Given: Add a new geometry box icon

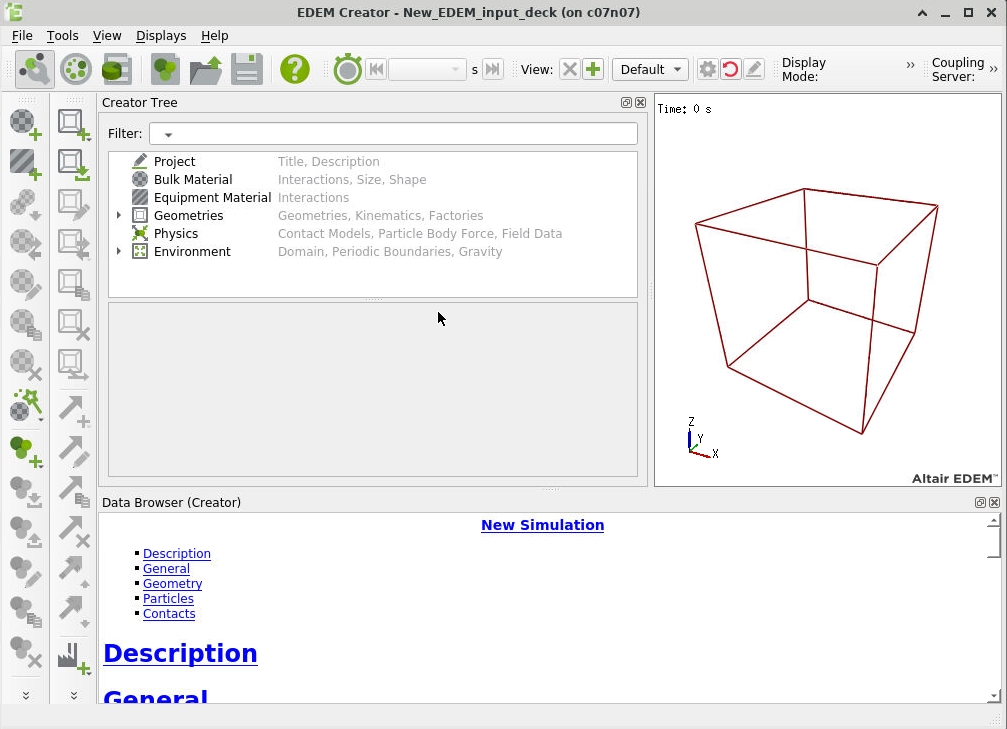Looking at the screenshot, I should [74, 124].
